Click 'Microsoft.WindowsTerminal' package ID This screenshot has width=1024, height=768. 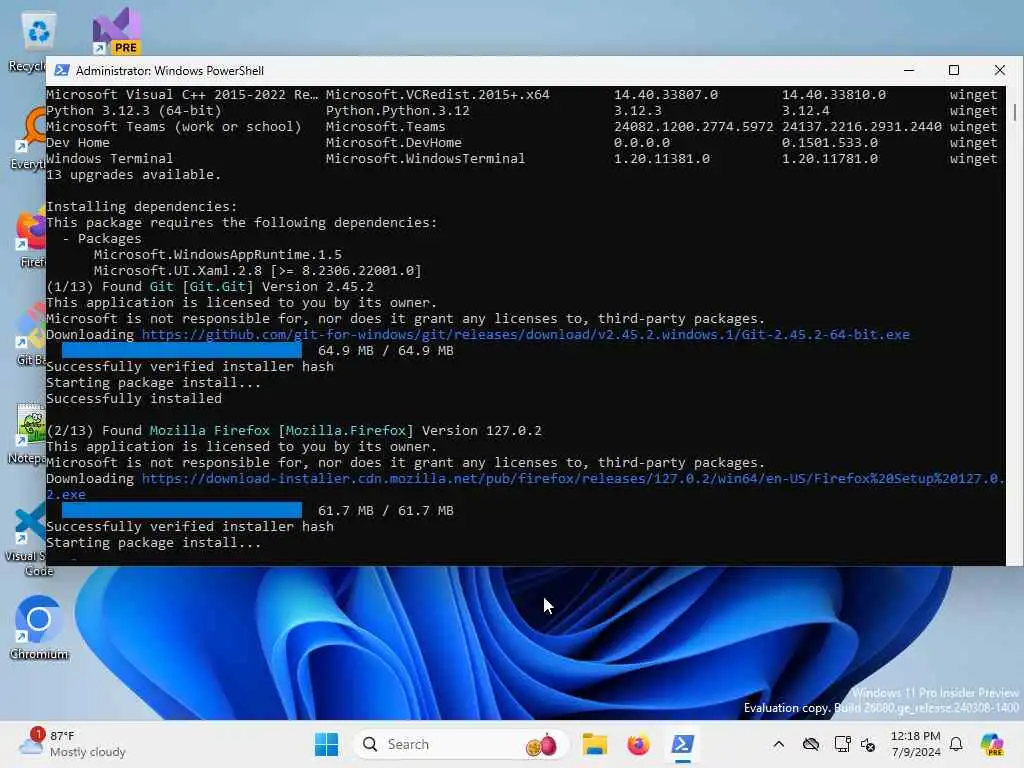tap(425, 159)
